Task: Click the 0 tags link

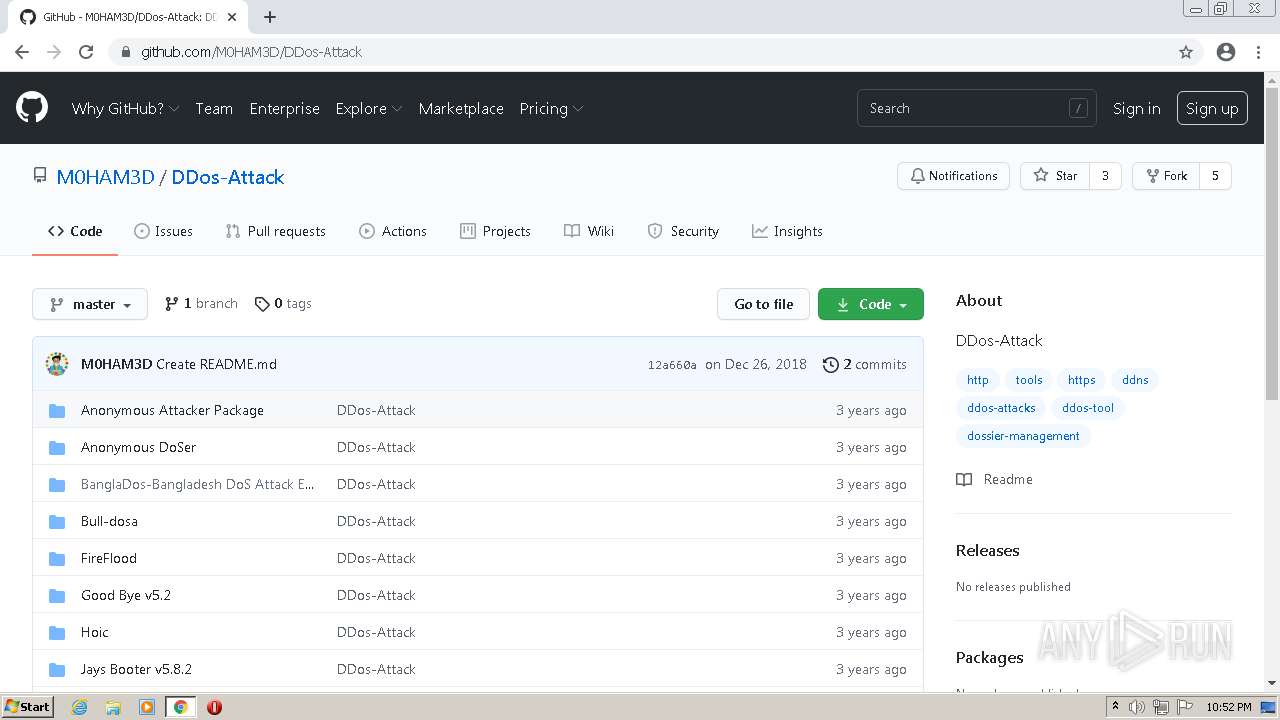Action: [x=283, y=303]
